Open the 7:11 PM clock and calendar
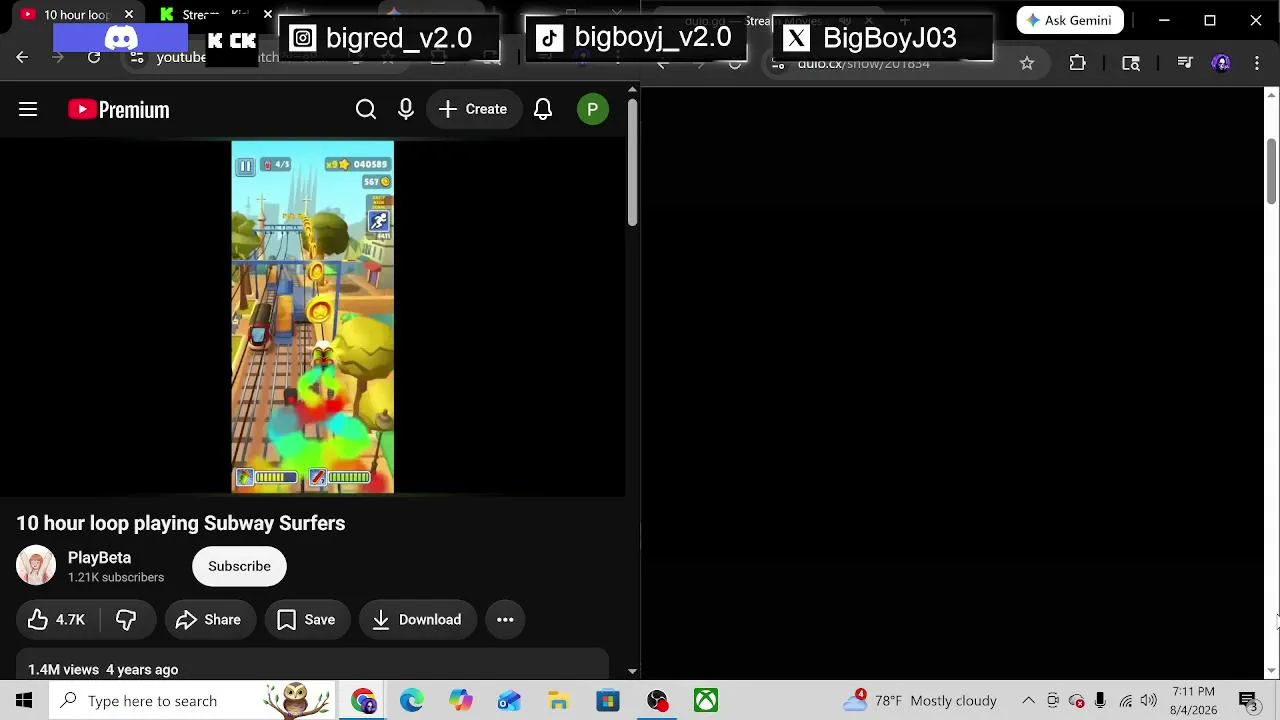1280x720 pixels. click(x=1193, y=701)
